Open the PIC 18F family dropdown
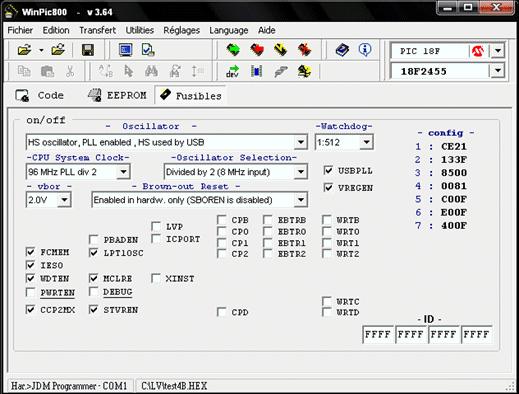This screenshot has width=519, height=394. [x=498, y=51]
